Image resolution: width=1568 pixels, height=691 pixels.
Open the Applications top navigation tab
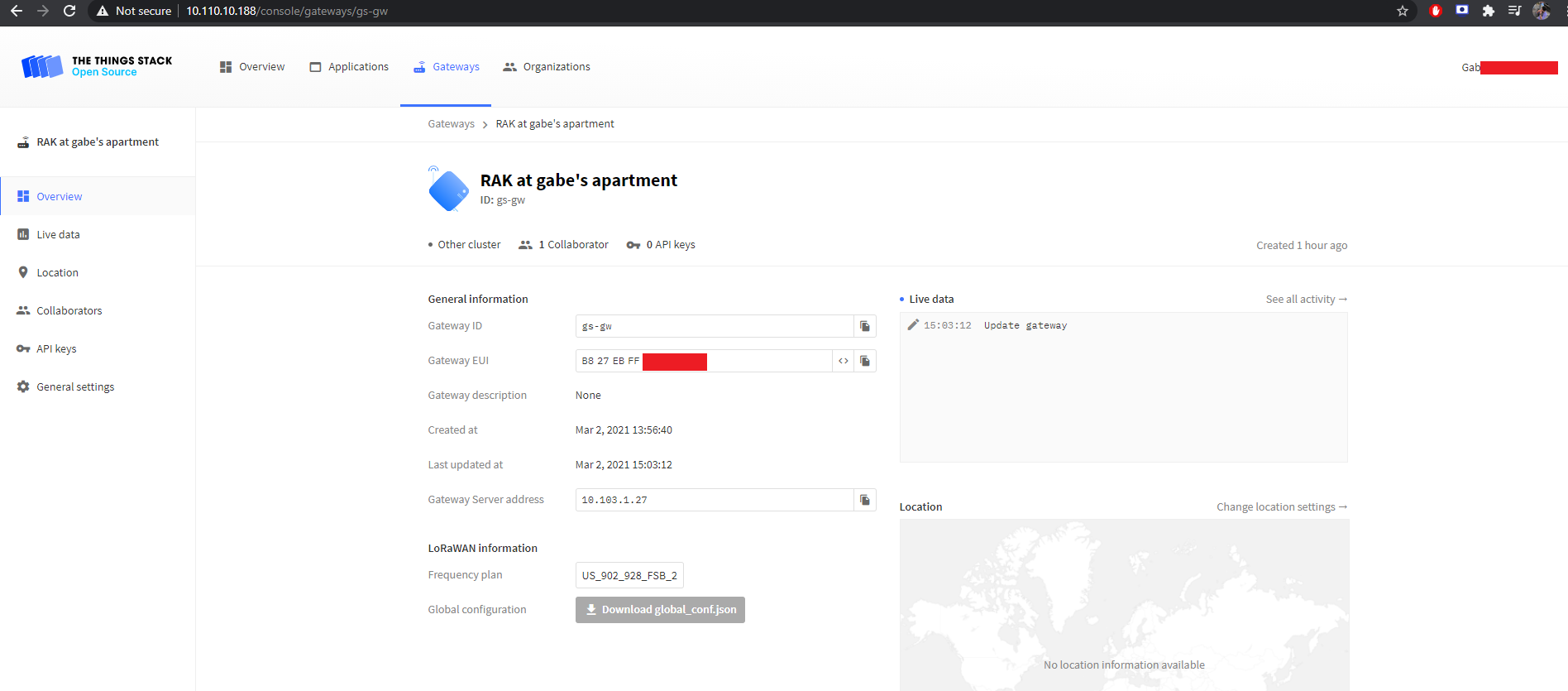coord(349,67)
